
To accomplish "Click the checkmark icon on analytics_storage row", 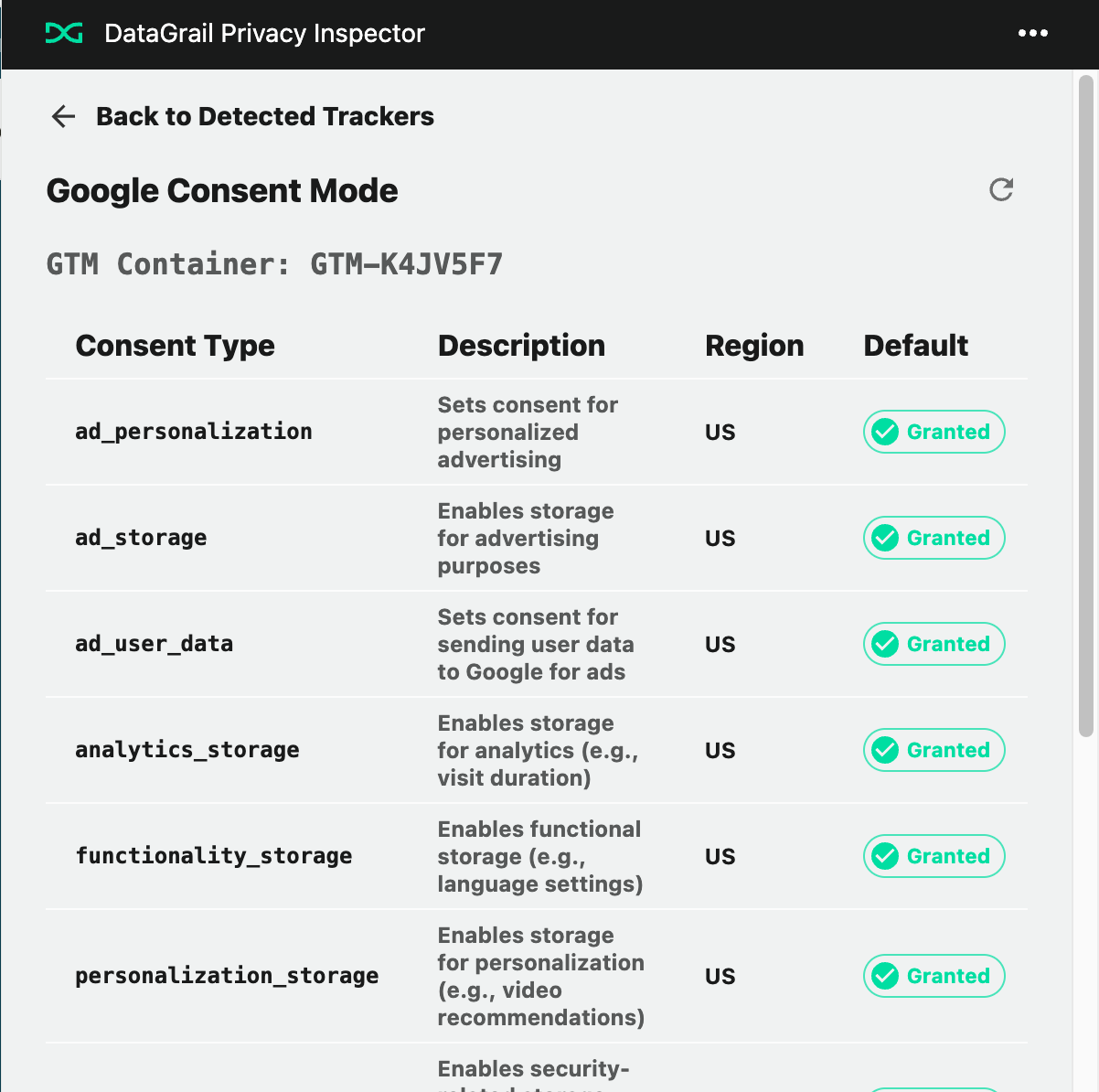I will click(885, 750).
